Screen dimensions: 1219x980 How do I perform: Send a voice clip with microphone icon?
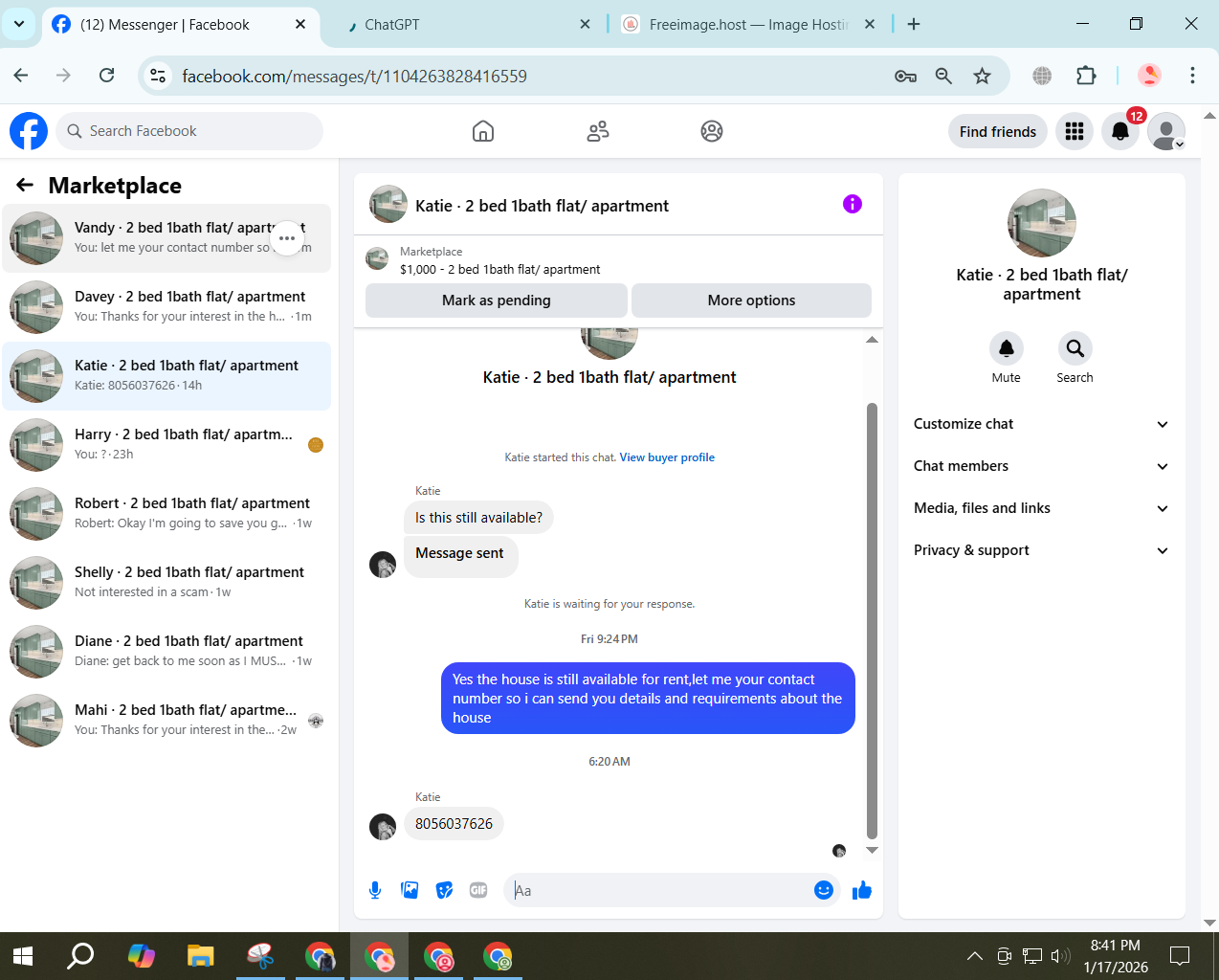375,890
